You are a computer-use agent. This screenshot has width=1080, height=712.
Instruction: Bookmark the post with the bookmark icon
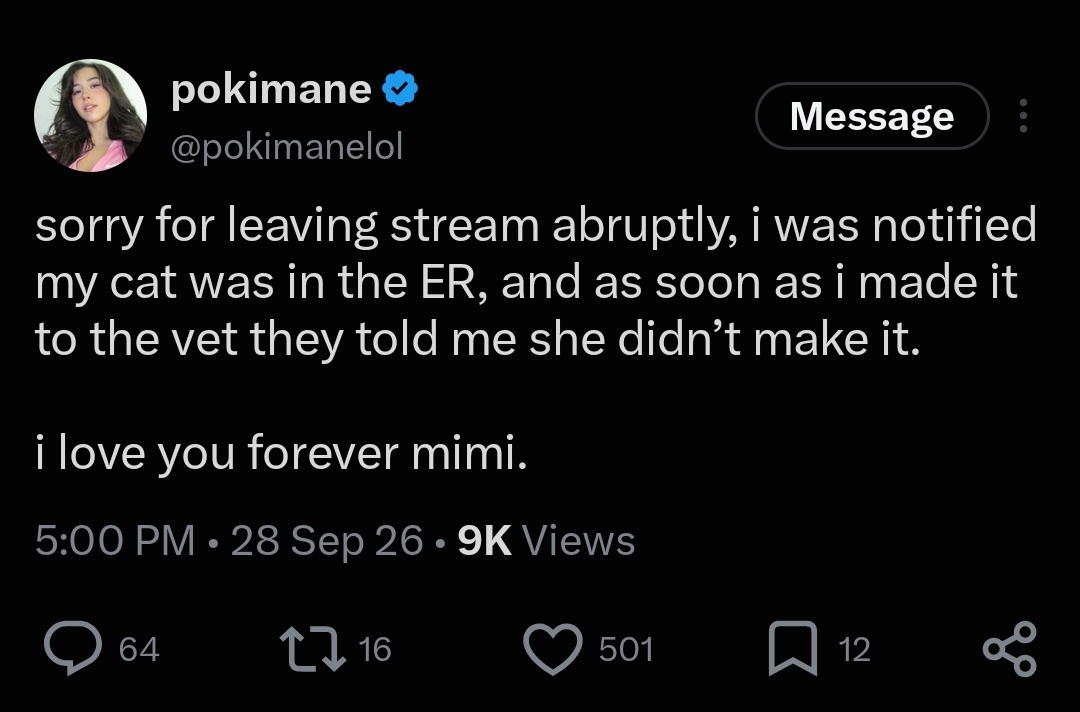(x=793, y=648)
